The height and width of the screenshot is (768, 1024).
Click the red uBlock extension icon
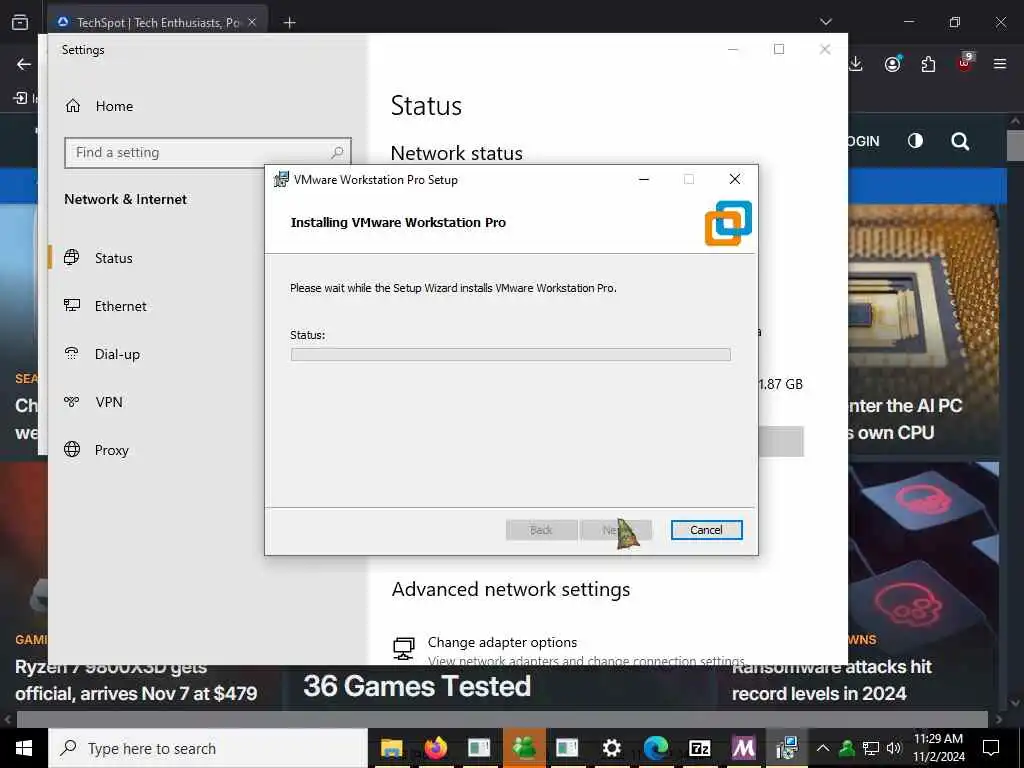(965, 63)
